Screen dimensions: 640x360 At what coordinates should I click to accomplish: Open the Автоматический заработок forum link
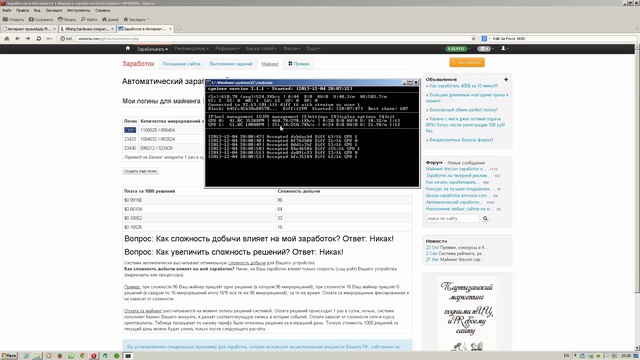(x=454, y=202)
